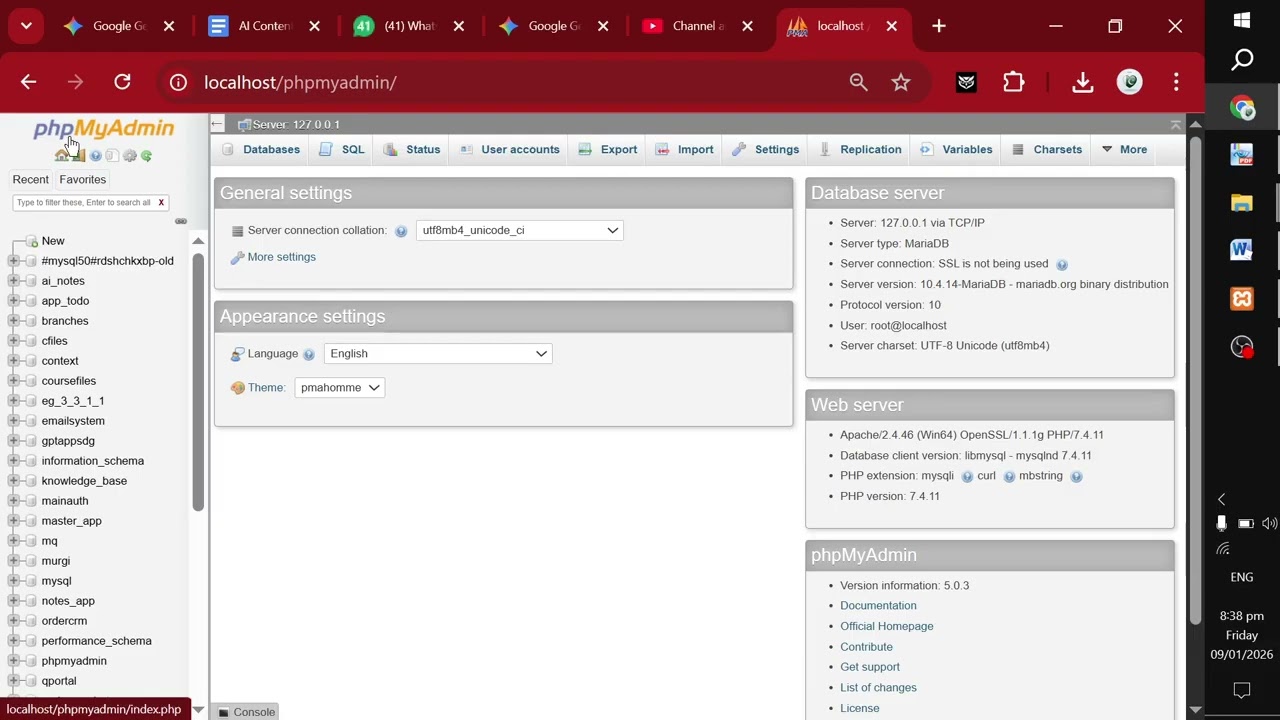Expand the information_schema database node
The image size is (1280, 720).
(x=14, y=461)
